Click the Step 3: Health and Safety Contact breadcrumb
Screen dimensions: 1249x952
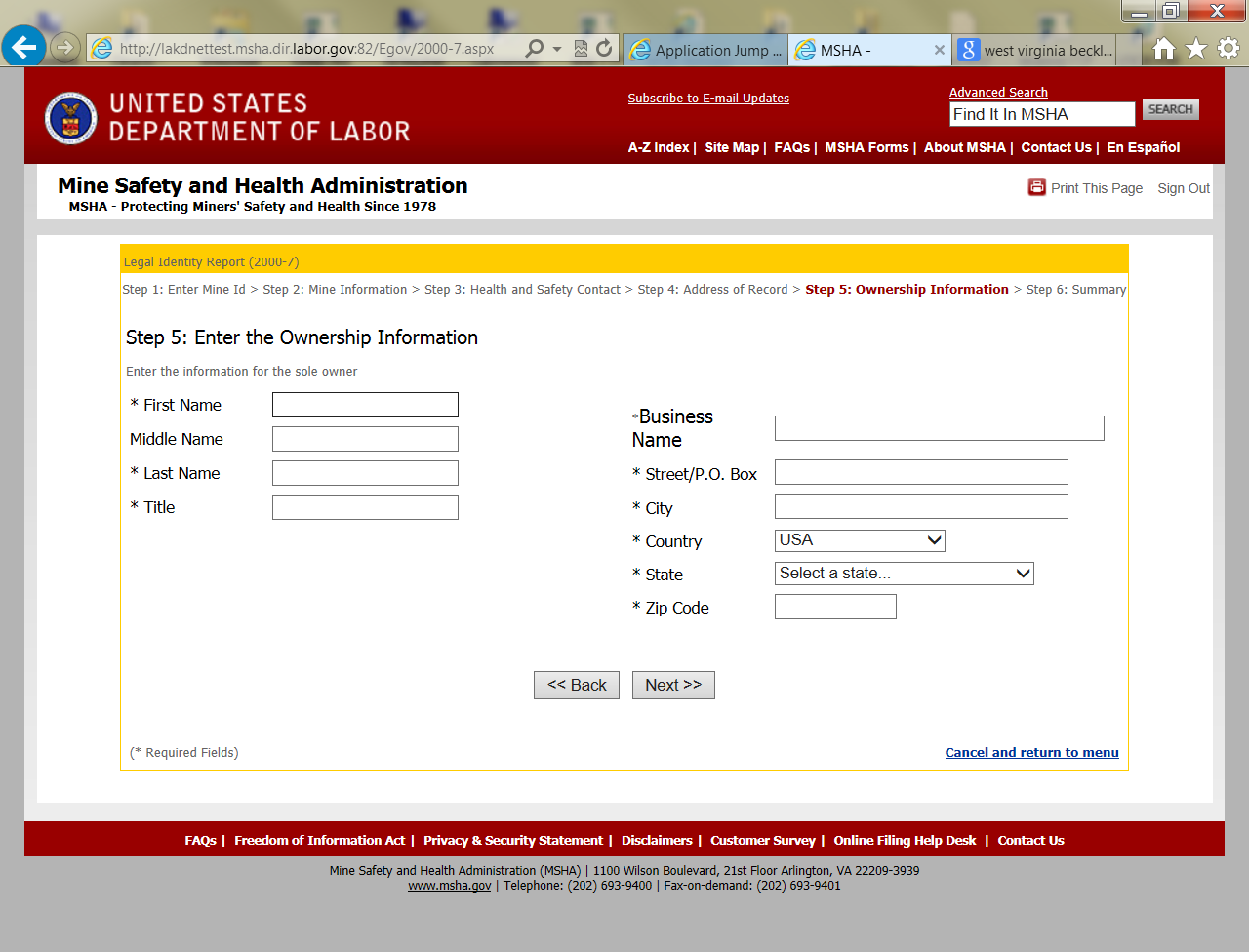coord(522,290)
